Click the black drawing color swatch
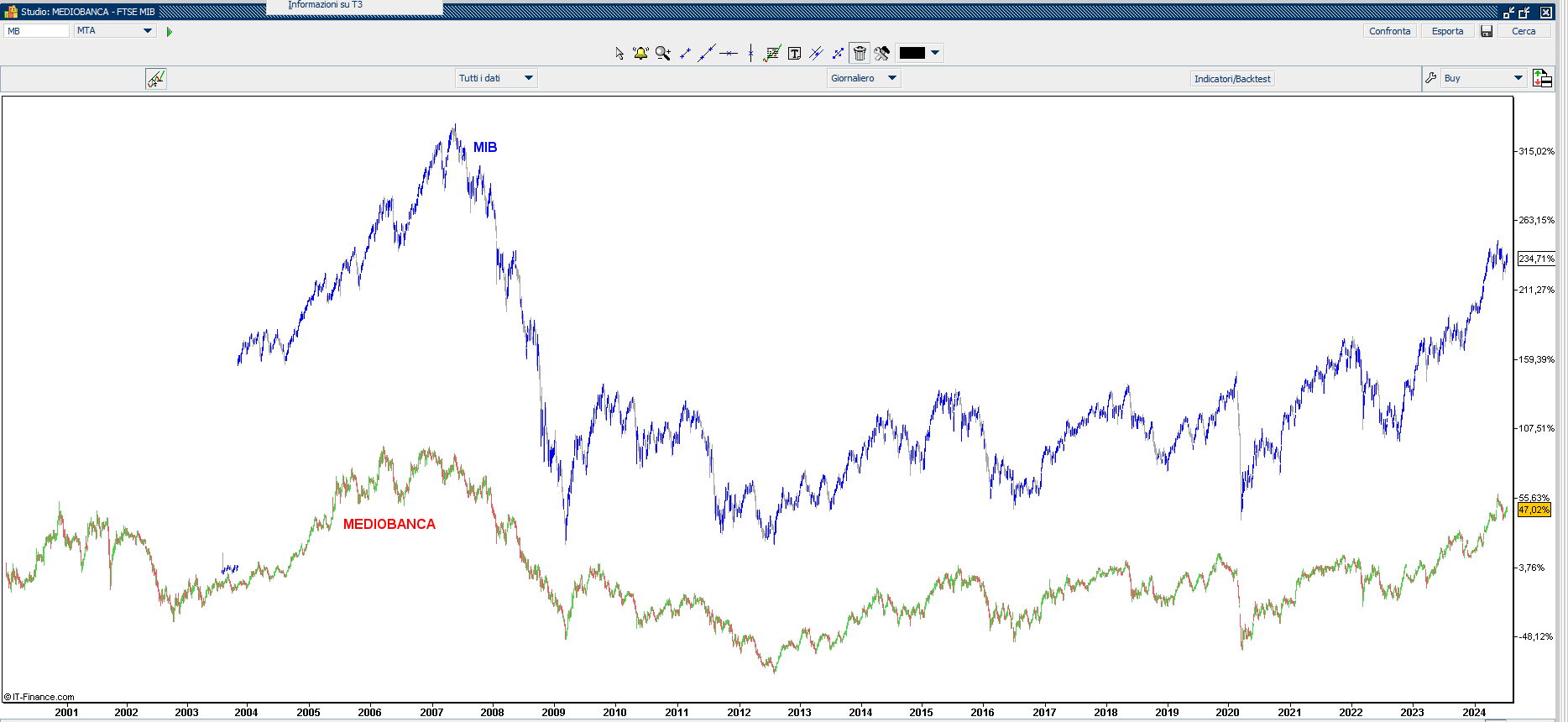The image size is (1568, 722). 912,53
